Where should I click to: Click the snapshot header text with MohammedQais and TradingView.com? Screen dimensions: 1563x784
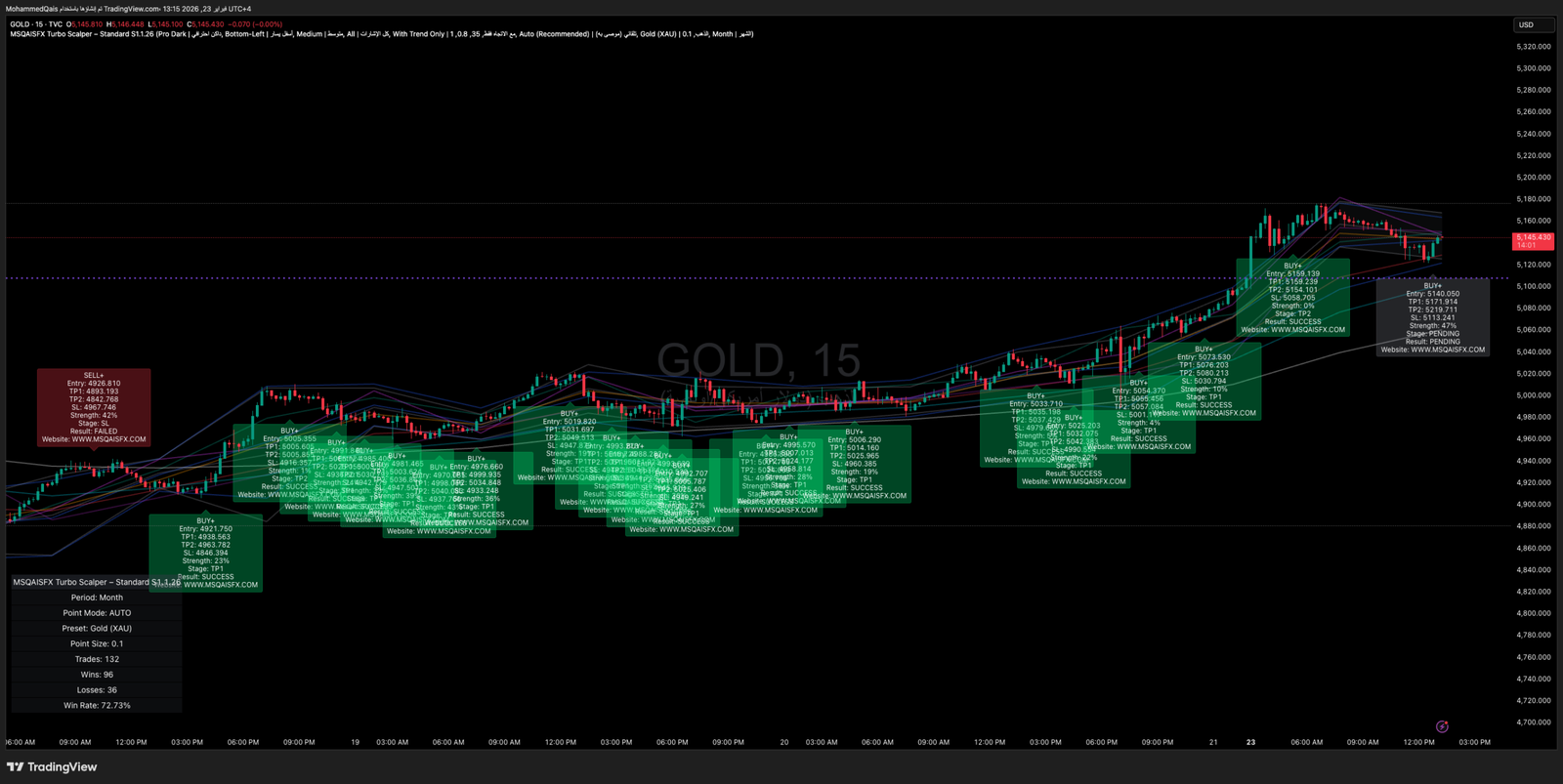click(129, 9)
